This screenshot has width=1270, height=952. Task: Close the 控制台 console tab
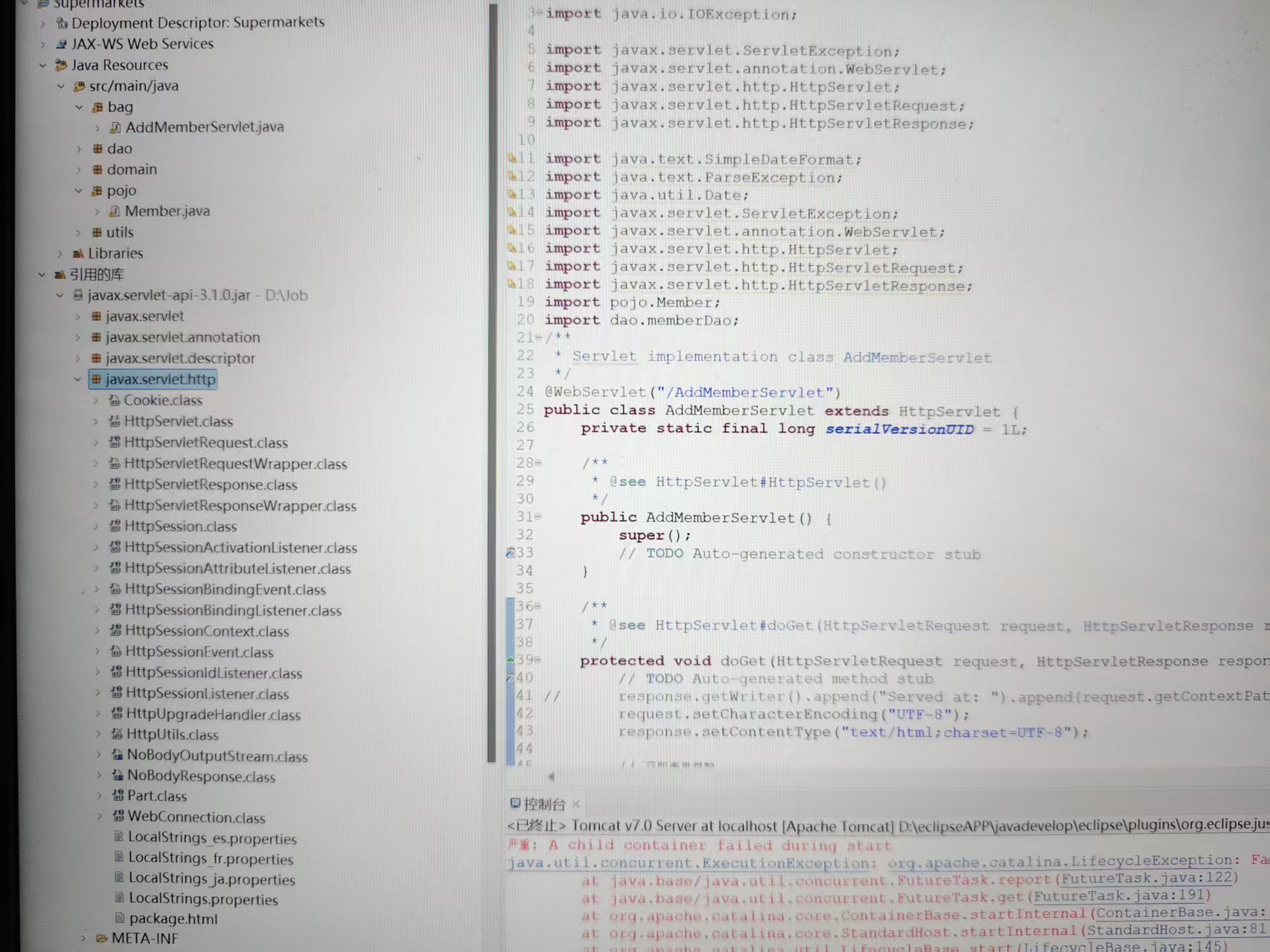coord(576,804)
